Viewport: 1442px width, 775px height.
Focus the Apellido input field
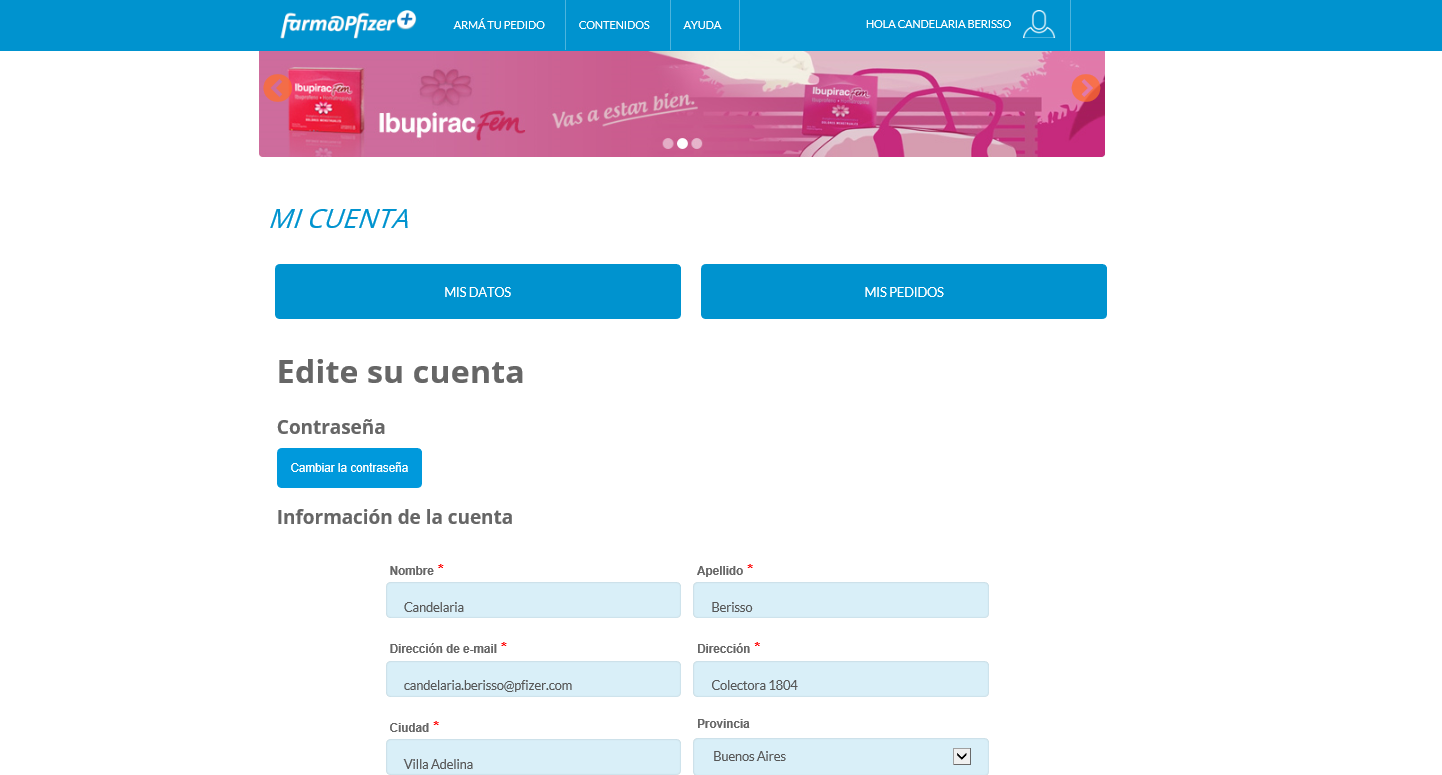click(x=841, y=600)
